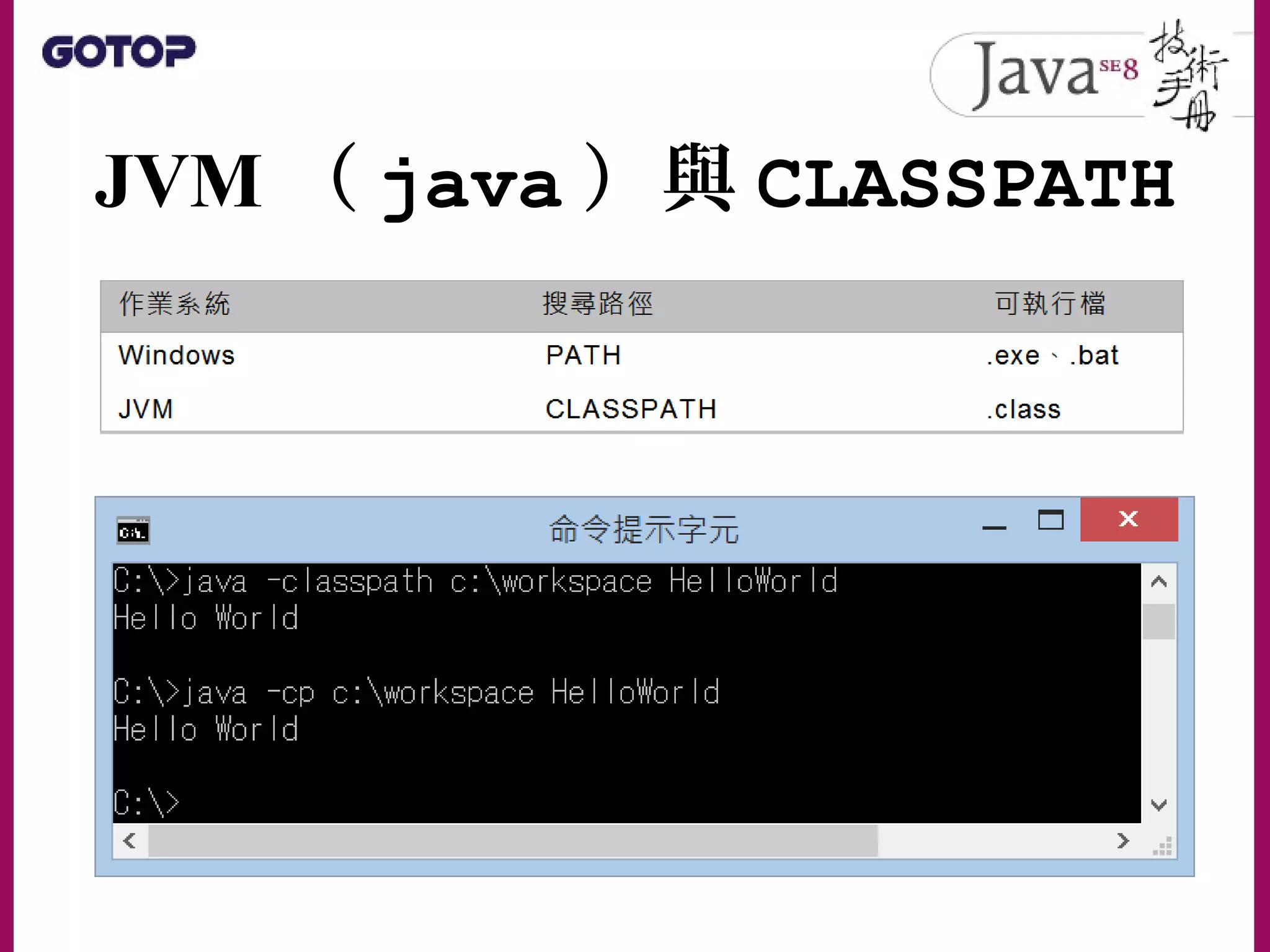Viewport: 1270px width, 952px height.
Task: Click the java -classpath command line
Action: 475,581
